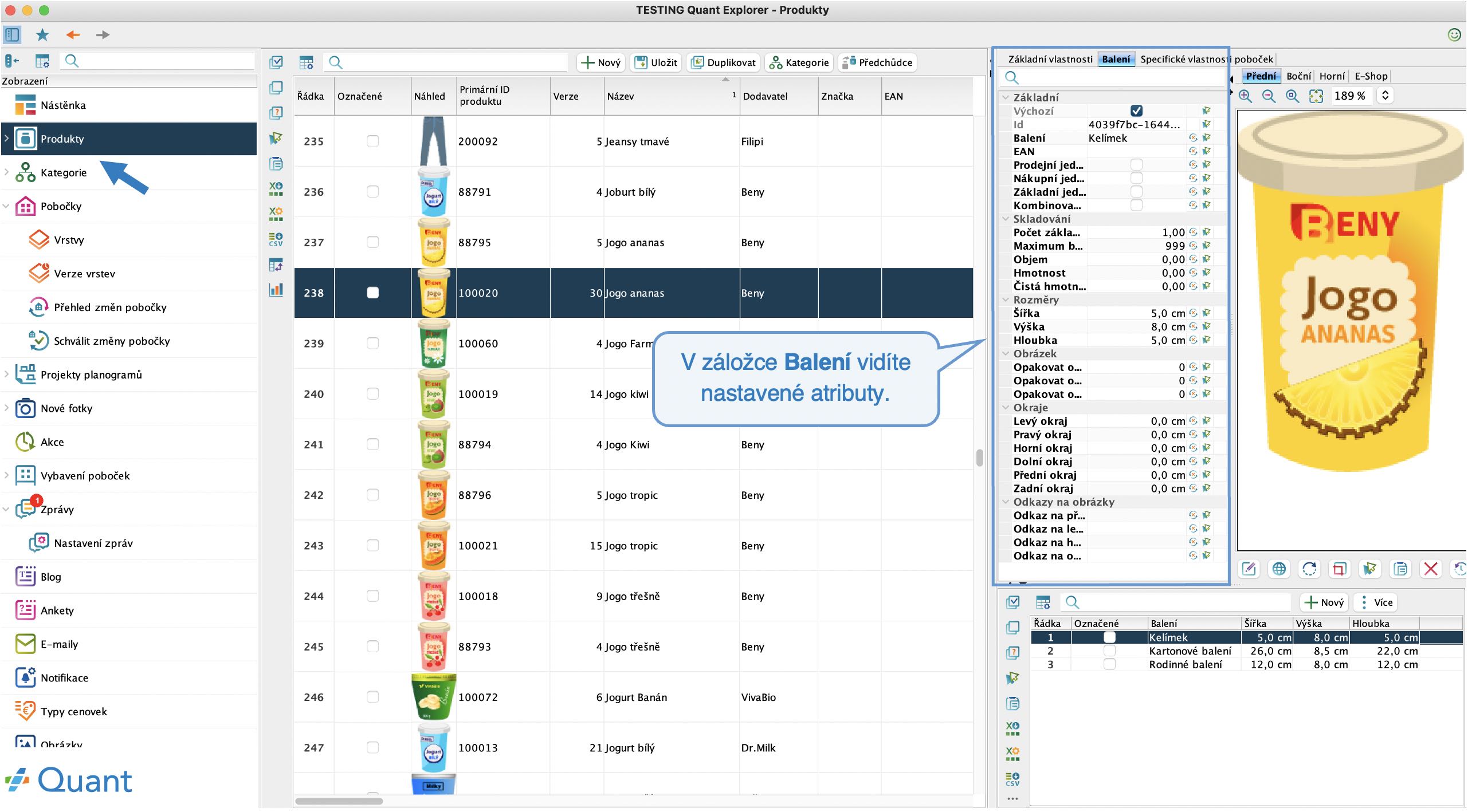Click the Předchůdce button
The height and width of the screenshot is (812, 1468).
click(x=878, y=63)
